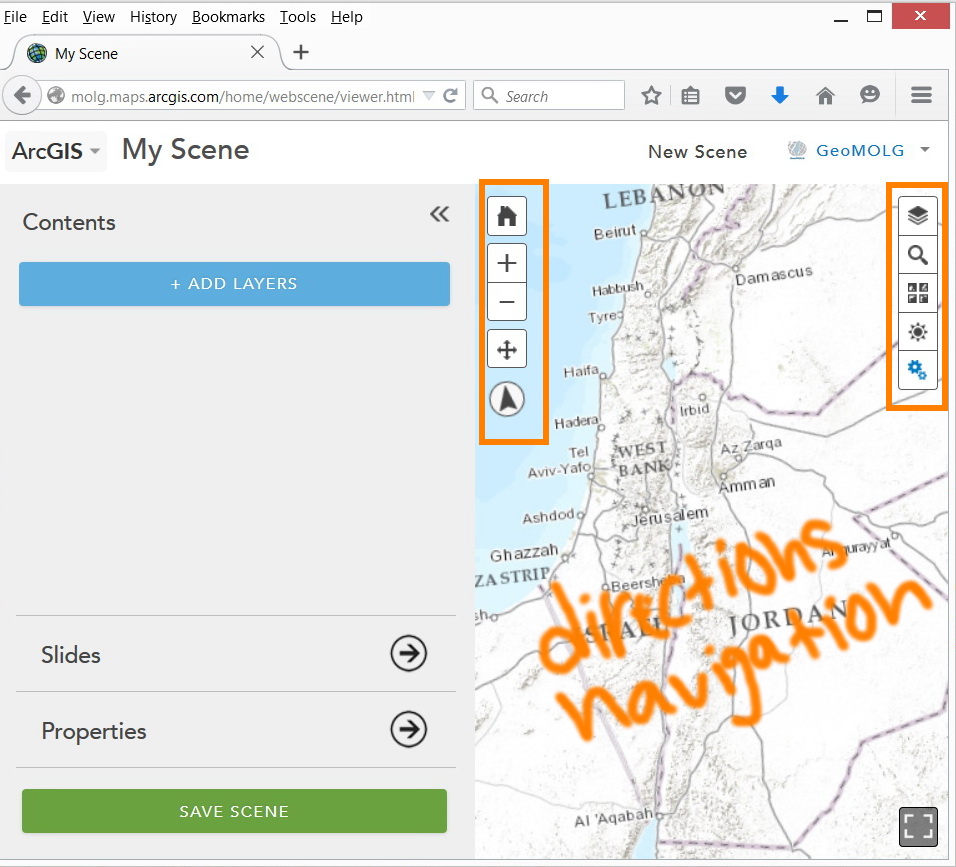Viewport: 956px width, 867px height.
Task: Click the My Scene title text
Action: (x=185, y=150)
